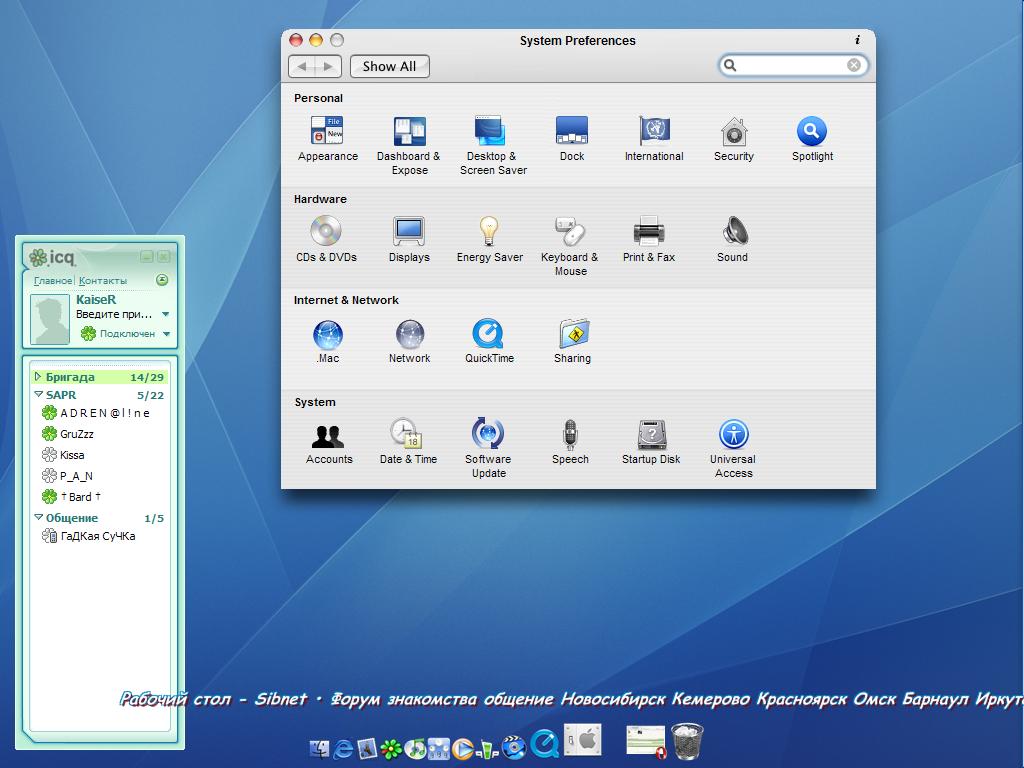The height and width of the screenshot is (768, 1024).
Task: Launch Internet Explorer from the dock
Action: [343, 749]
